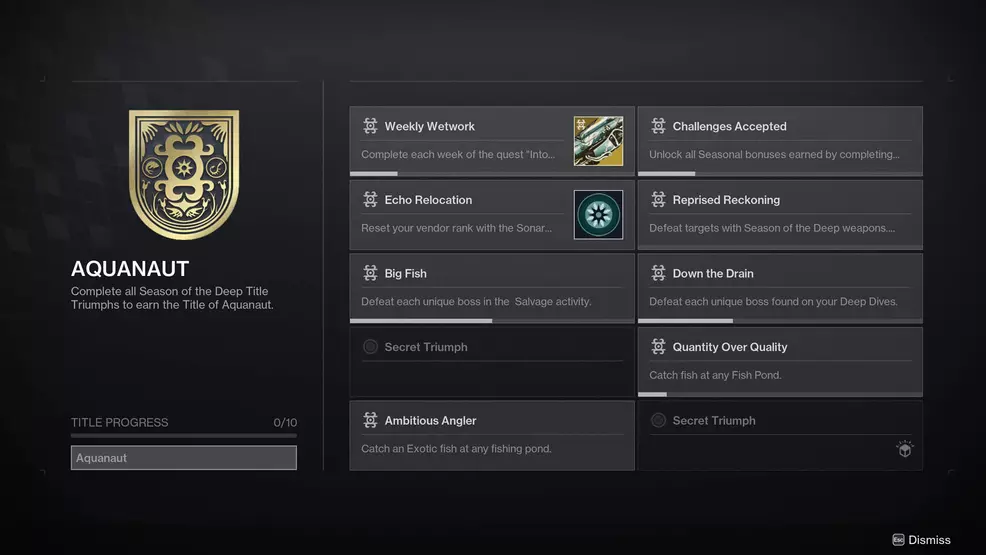Click the Esc key icon beside Dismiss
This screenshot has height=555, width=986.
pyautogui.click(x=898, y=540)
